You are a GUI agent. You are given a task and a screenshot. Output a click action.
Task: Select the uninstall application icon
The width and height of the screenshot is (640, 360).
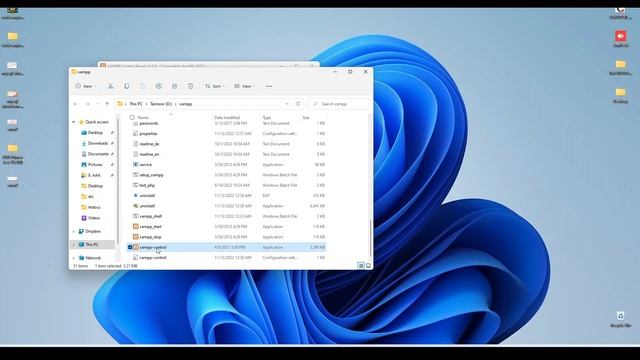pyautogui.click(x=136, y=206)
